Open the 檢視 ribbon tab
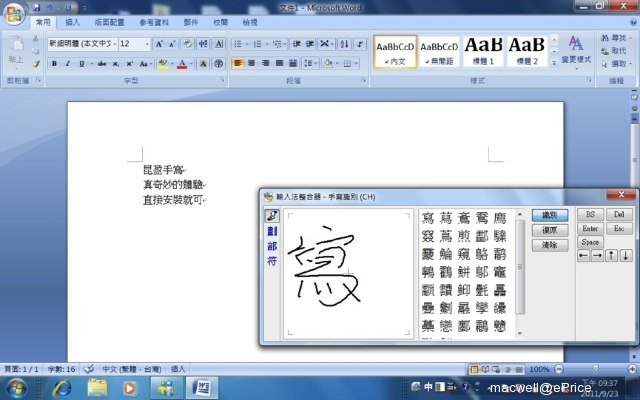 pyautogui.click(x=250, y=22)
